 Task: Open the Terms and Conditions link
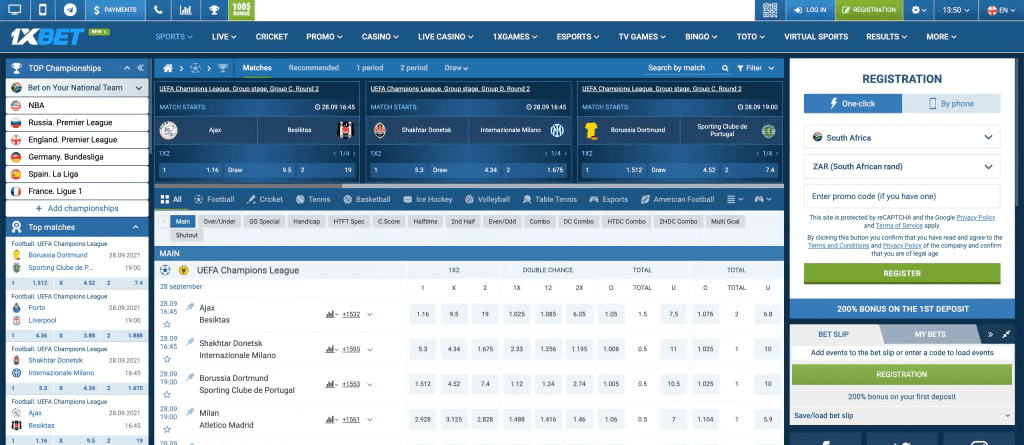pyautogui.click(x=838, y=246)
